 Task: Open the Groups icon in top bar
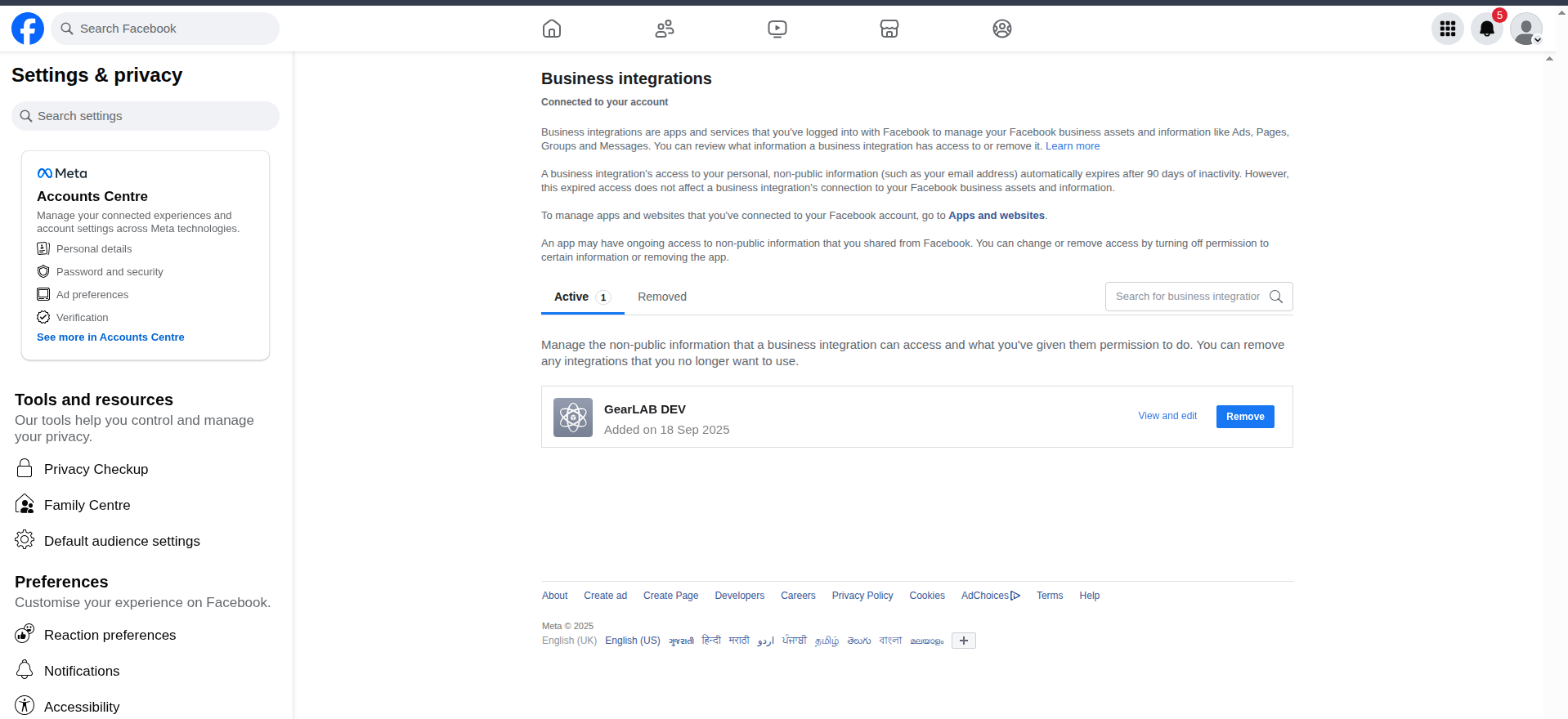(x=1002, y=29)
